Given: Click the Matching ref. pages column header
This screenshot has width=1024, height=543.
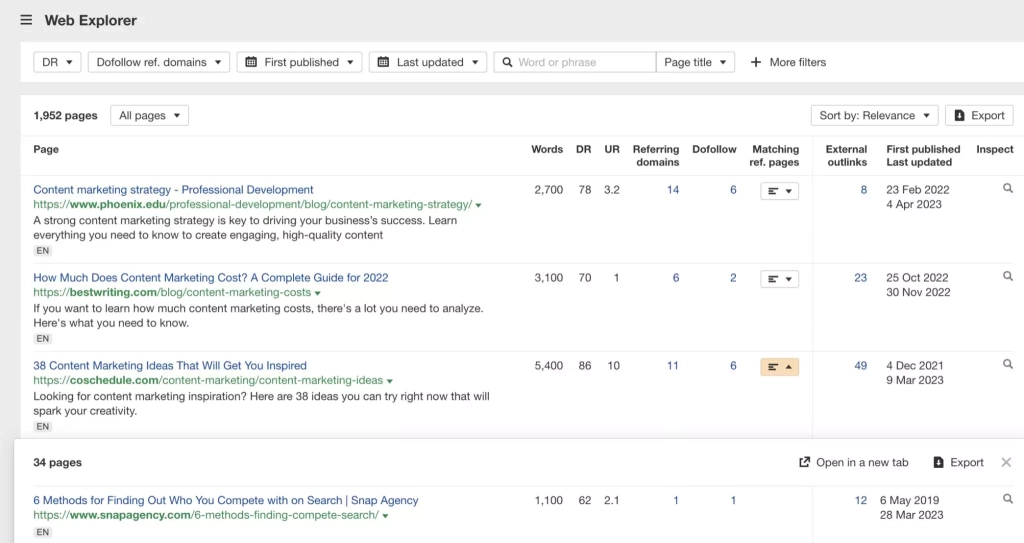Looking at the screenshot, I should (x=775, y=156).
